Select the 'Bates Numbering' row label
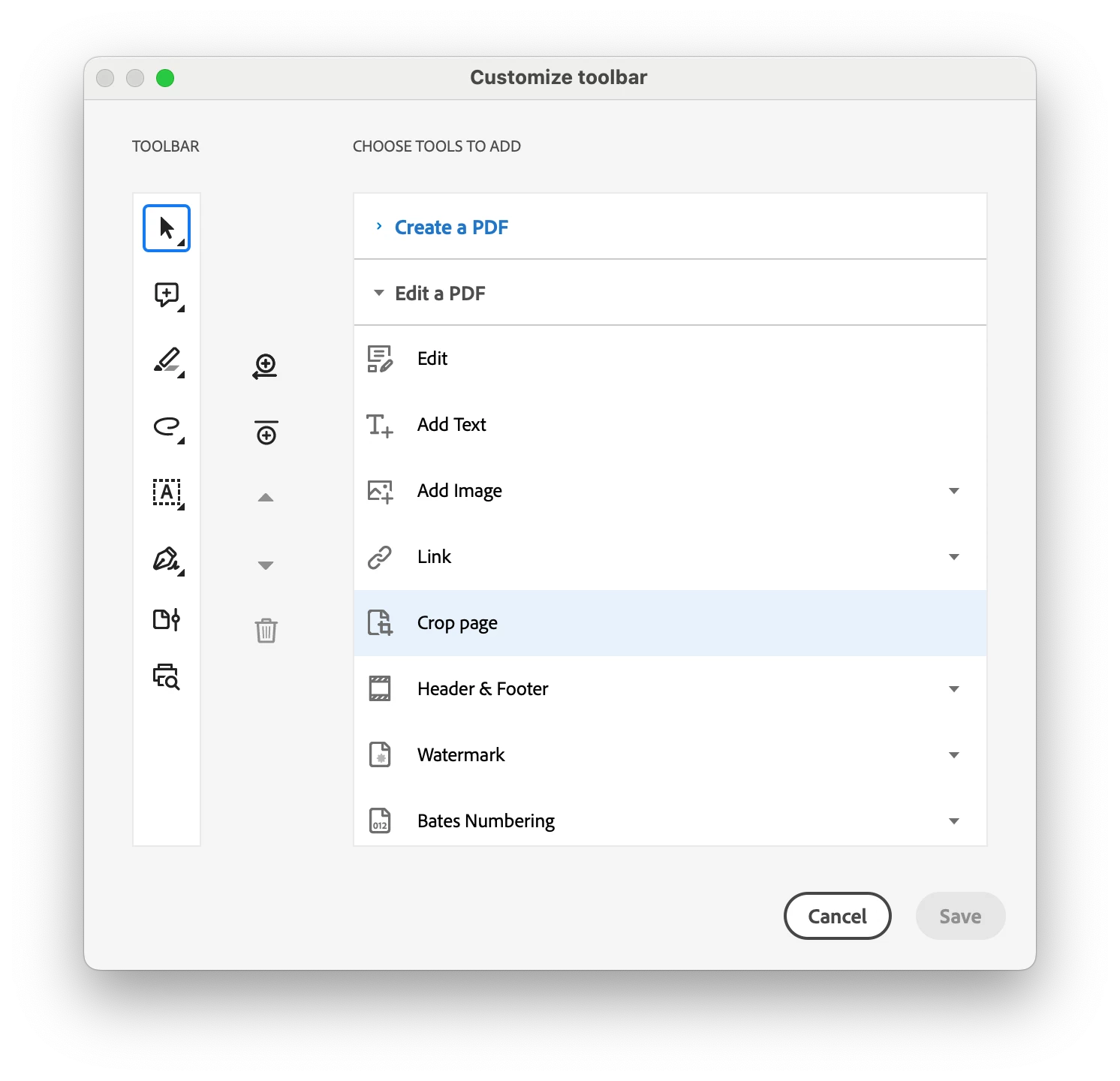 486,821
